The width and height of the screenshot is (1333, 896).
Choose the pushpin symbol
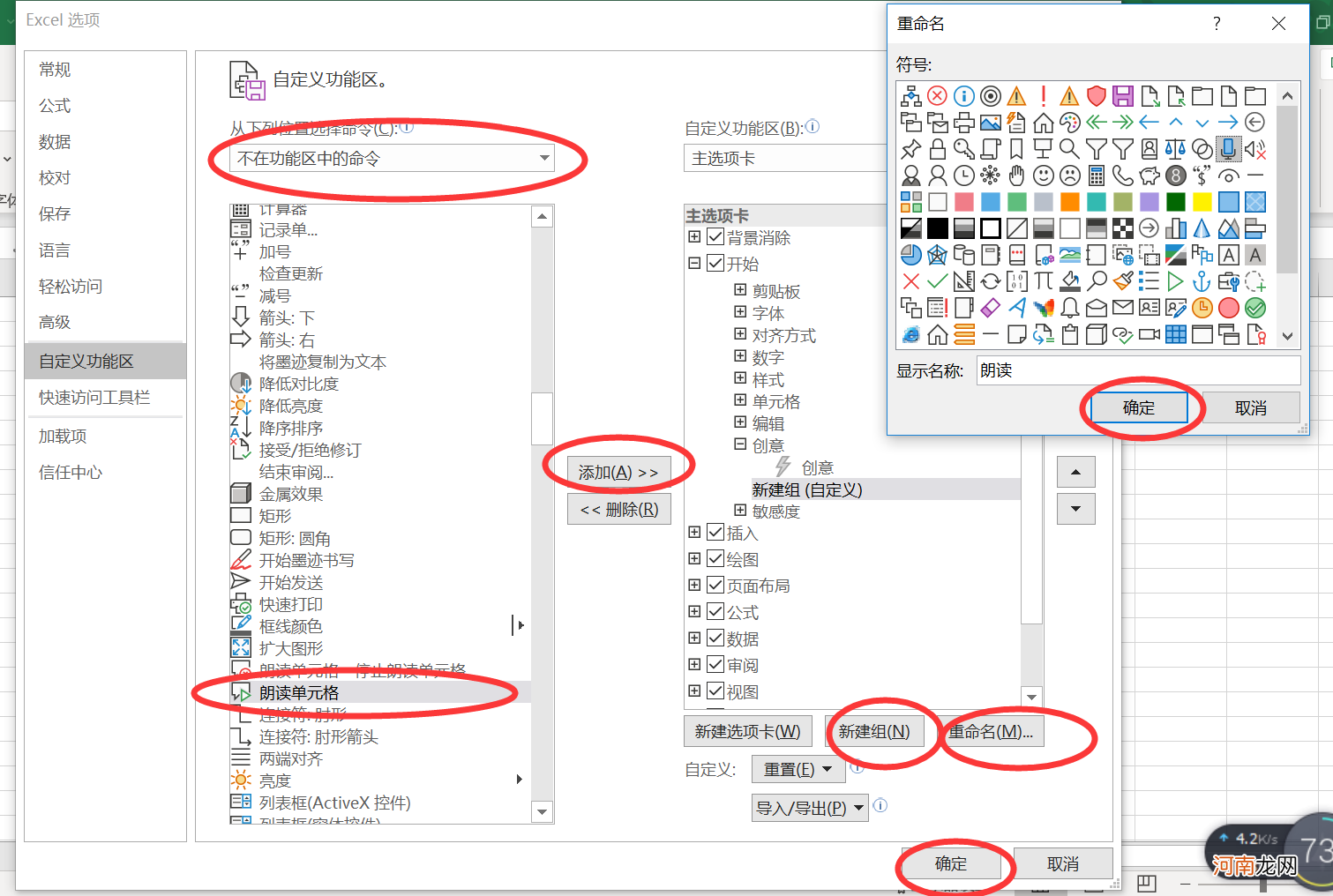point(910,149)
